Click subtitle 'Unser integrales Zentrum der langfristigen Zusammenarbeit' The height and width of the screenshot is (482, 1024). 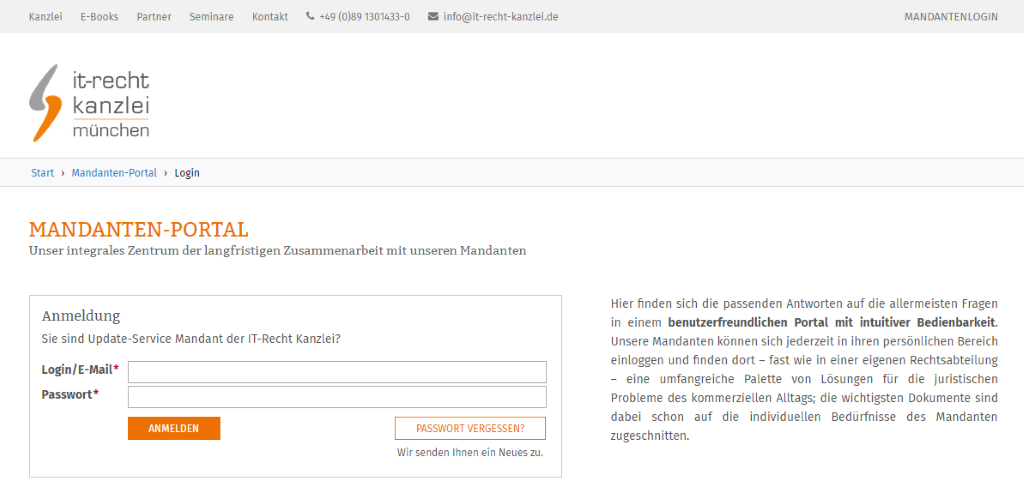208,251
